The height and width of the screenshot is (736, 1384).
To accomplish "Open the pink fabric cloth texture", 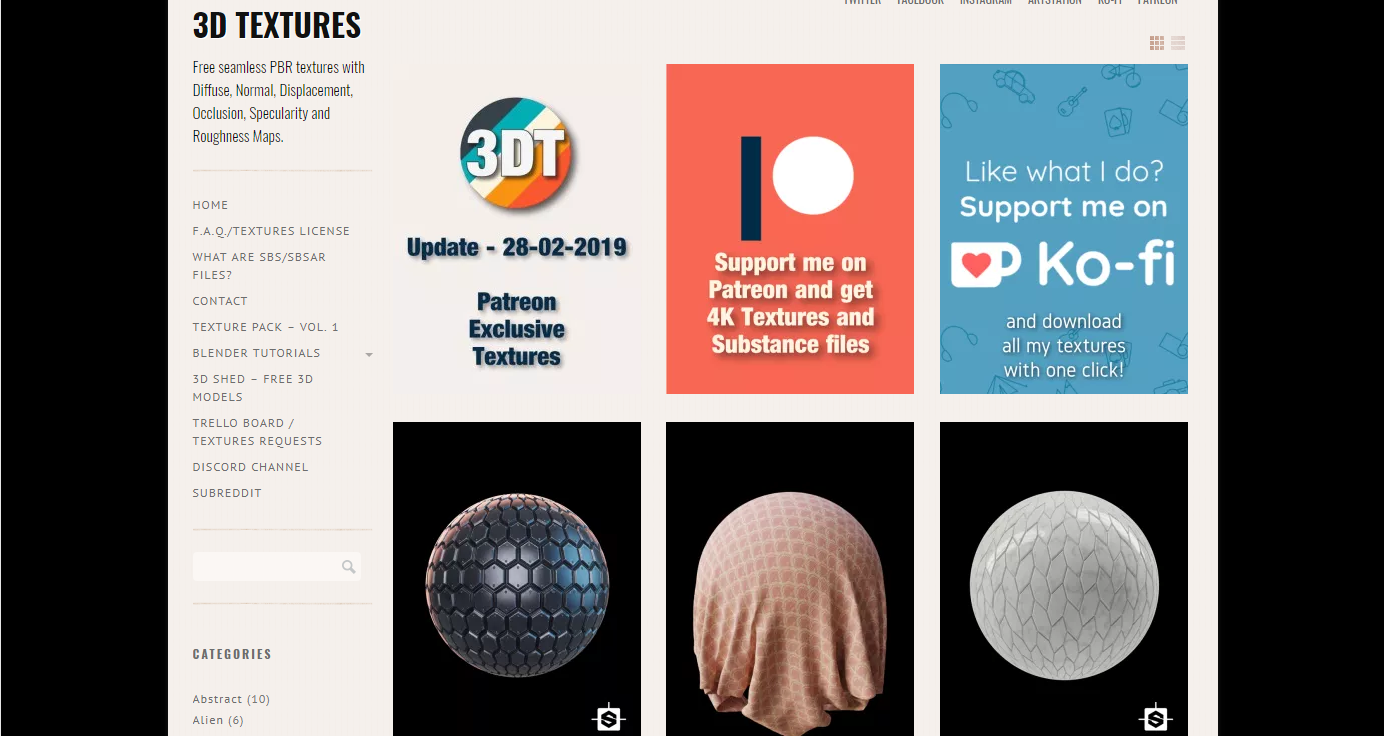I will coord(790,579).
